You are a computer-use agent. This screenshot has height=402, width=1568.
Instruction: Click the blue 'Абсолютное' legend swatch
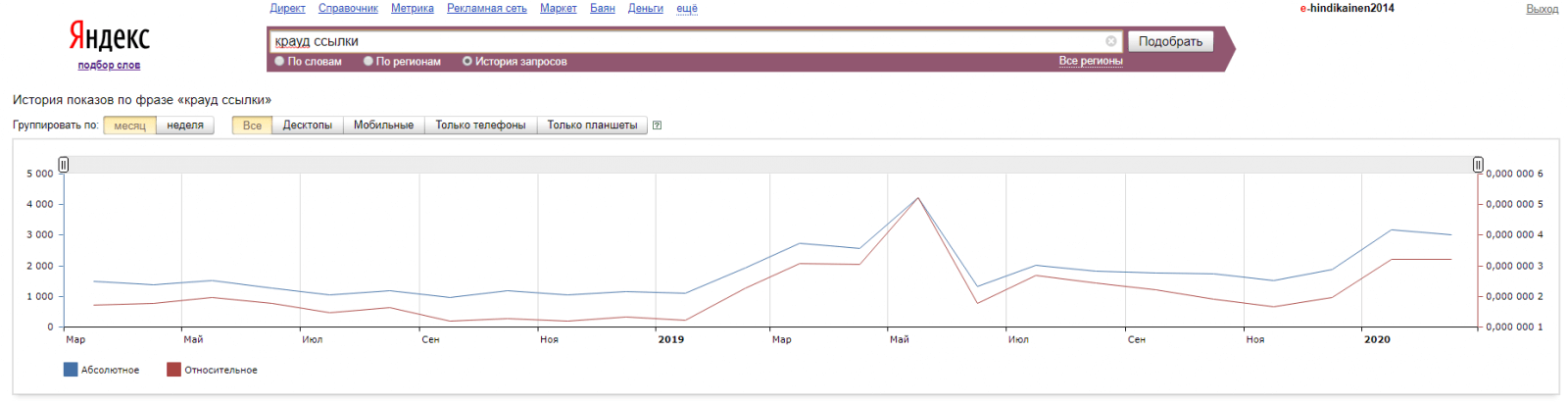click(71, 370)
